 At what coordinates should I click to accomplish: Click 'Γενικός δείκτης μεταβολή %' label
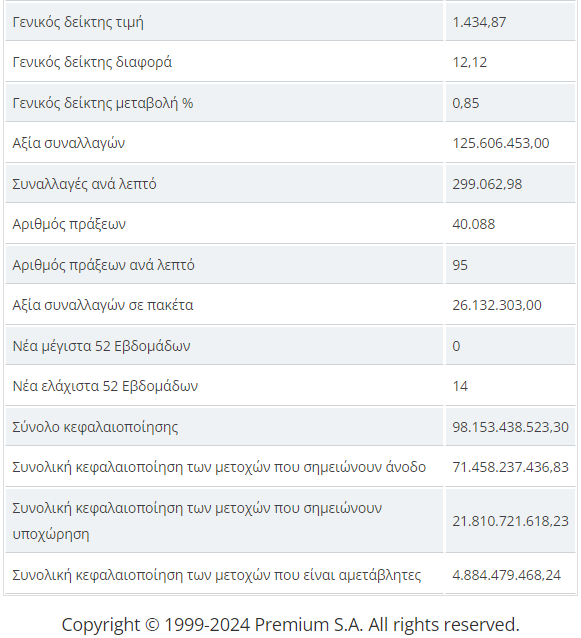[x=103, y=103]
